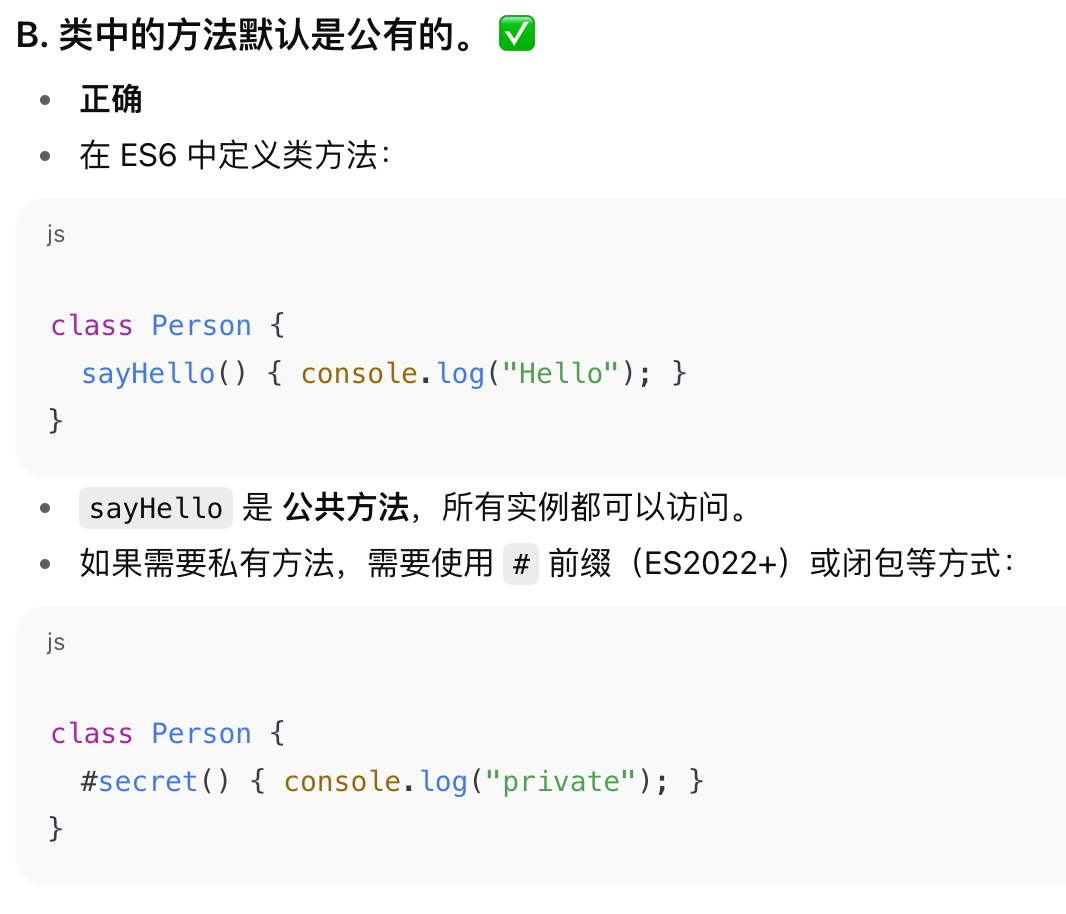The width and height of the screenshot is (1066, 914).
Task: Click the "Hello" string in the code
Action: point(560,373)
